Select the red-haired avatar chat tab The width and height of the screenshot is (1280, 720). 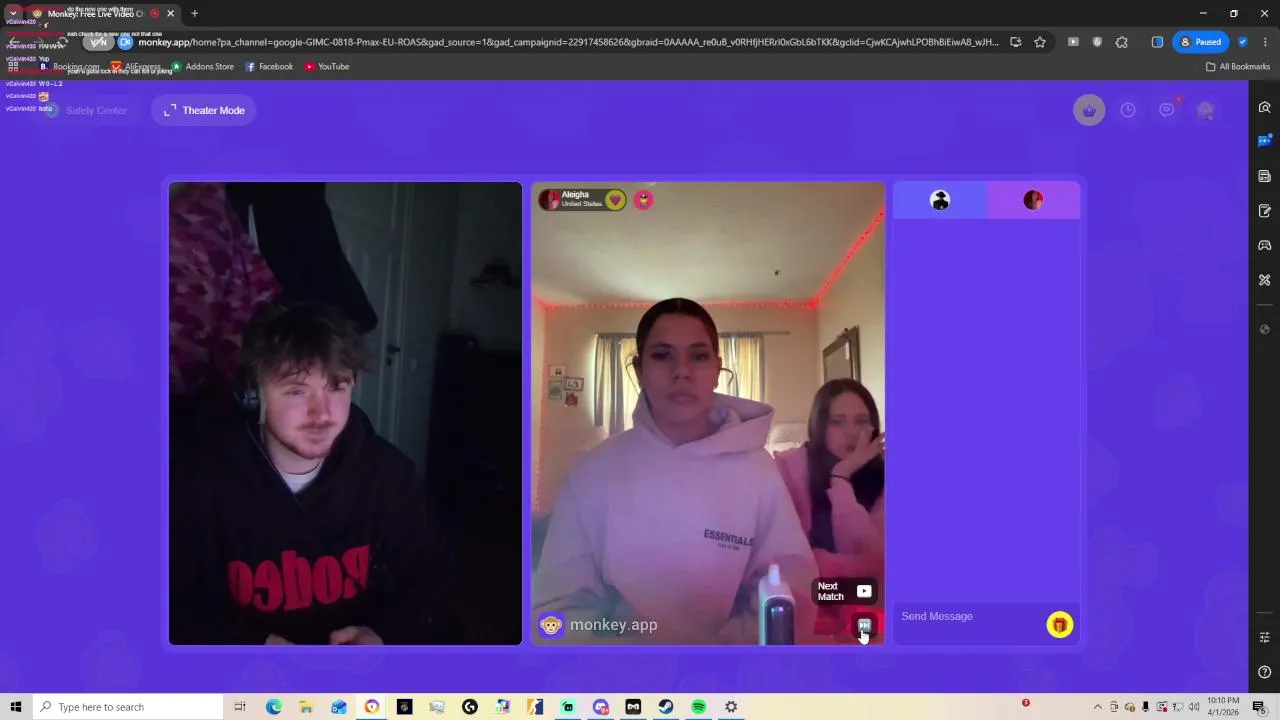pyautogui.click(x=1033, y=201)
